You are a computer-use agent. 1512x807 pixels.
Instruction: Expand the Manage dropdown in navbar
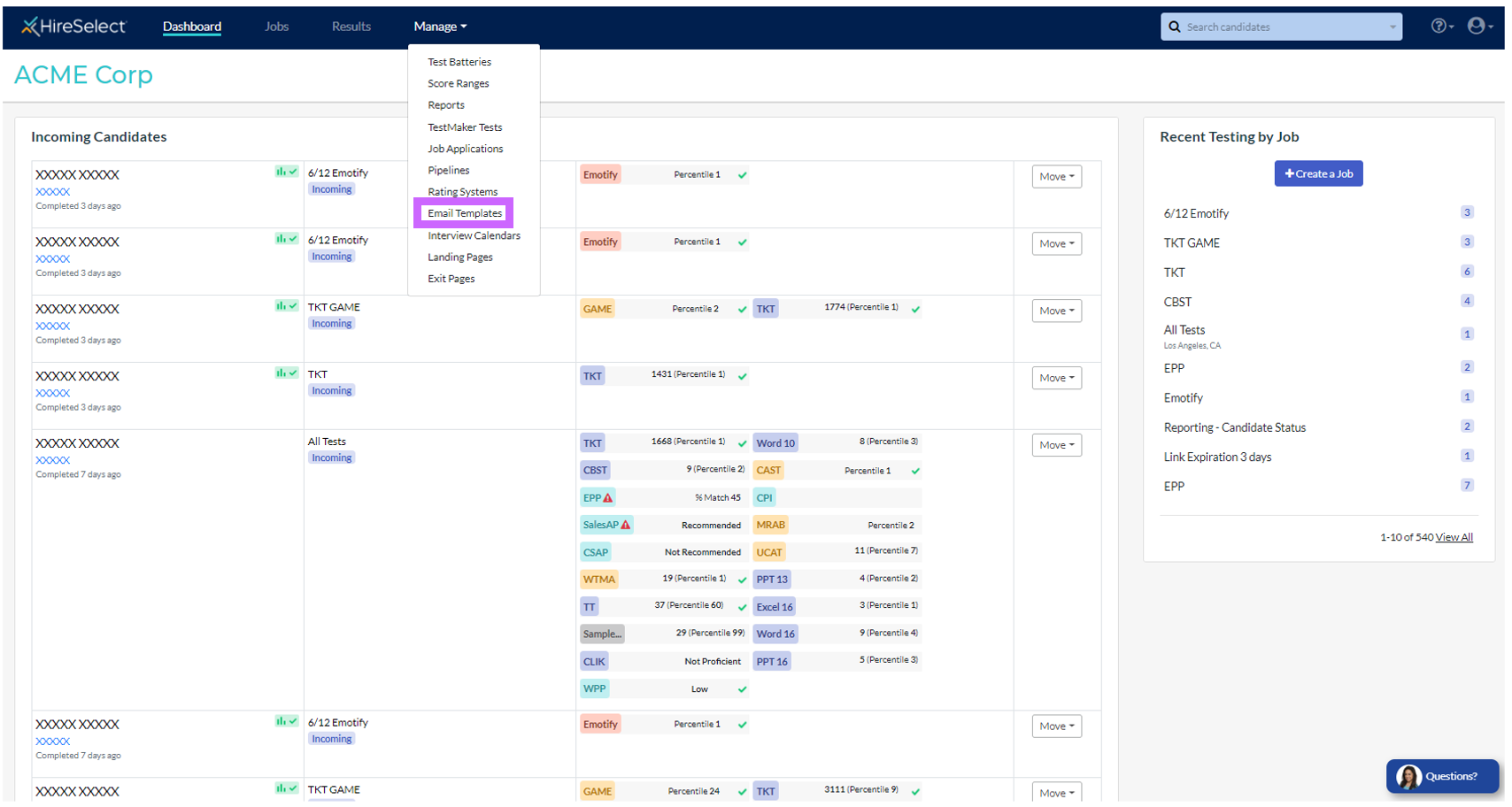[x=440, y=27]
